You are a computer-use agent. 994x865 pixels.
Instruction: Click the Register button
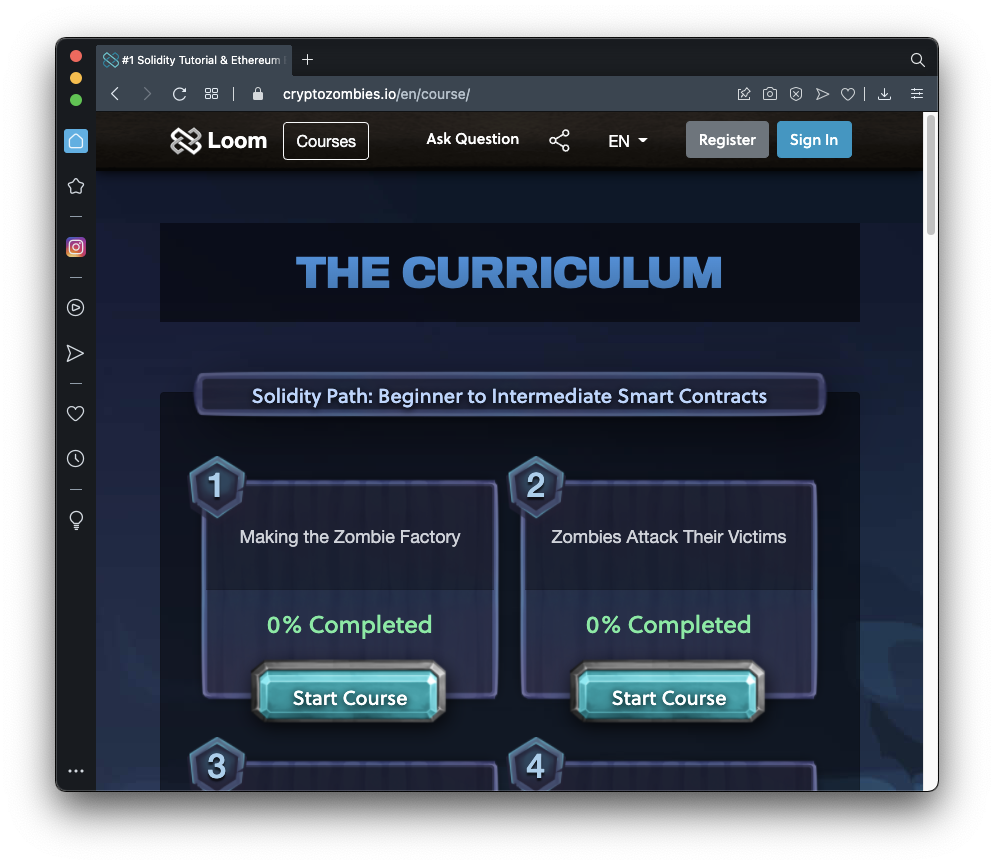point(727,140)
